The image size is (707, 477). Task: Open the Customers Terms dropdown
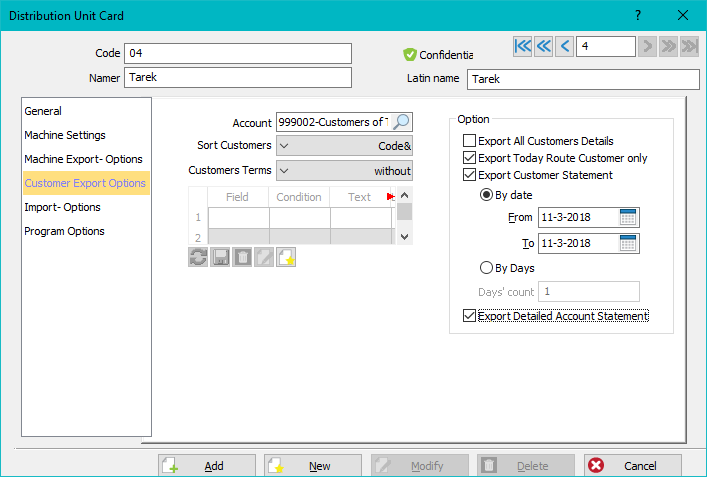344,171
